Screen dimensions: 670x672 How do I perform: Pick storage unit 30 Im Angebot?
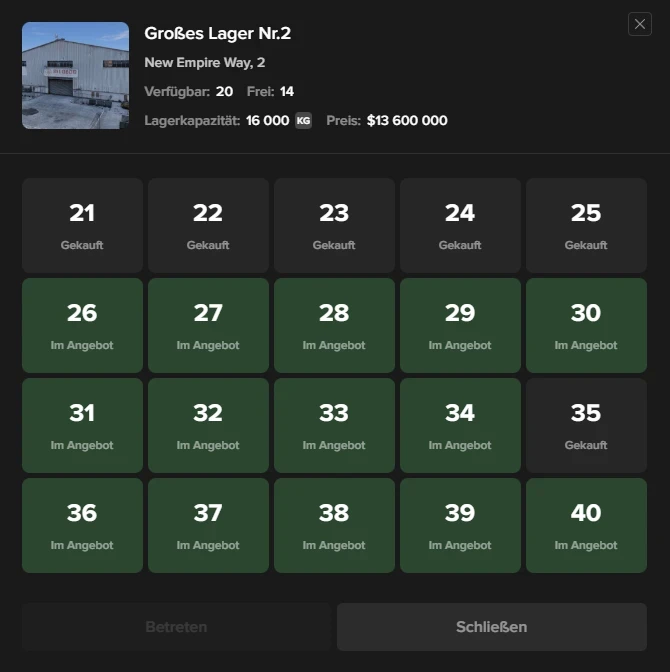pos(586,326)
